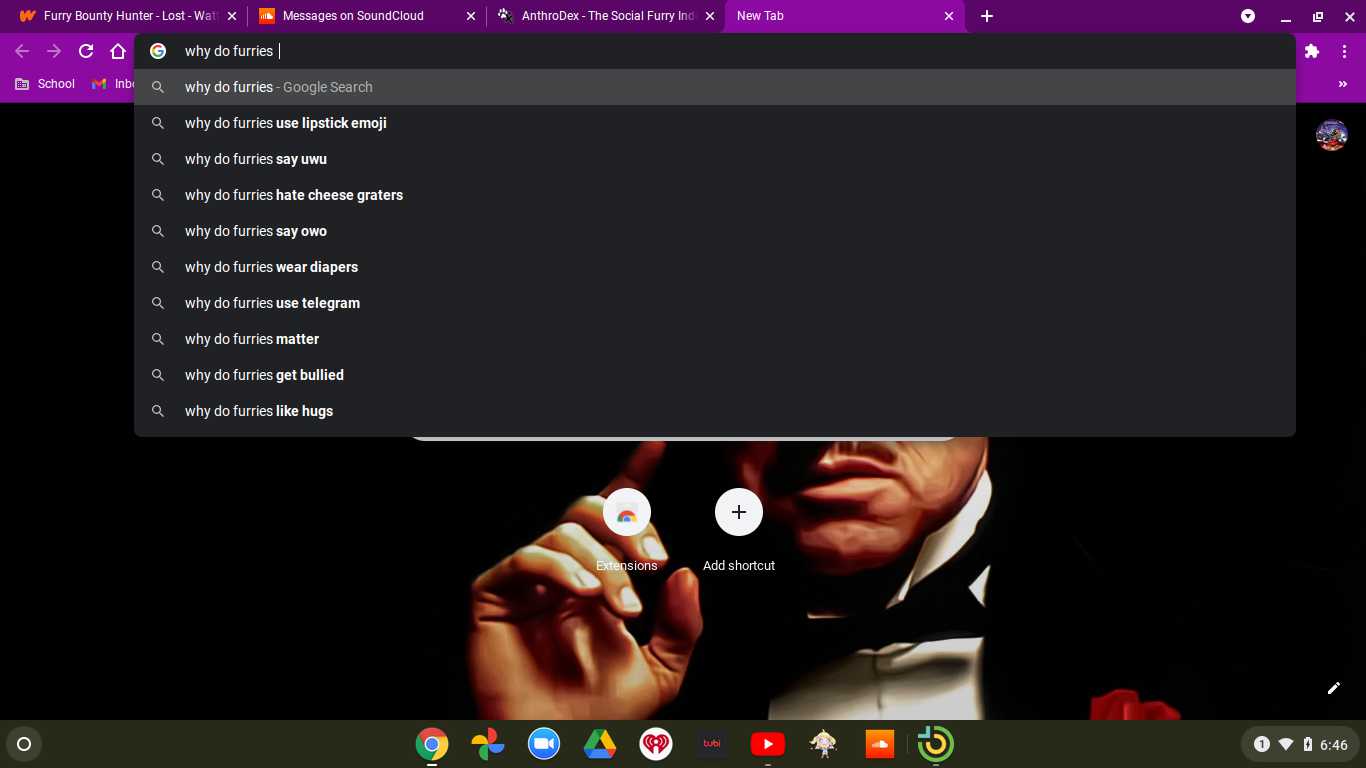The height and width of the screenshot is (768, 1366).
Task: Click the battery icon in system tray
Action: [x=1308, y=744]
